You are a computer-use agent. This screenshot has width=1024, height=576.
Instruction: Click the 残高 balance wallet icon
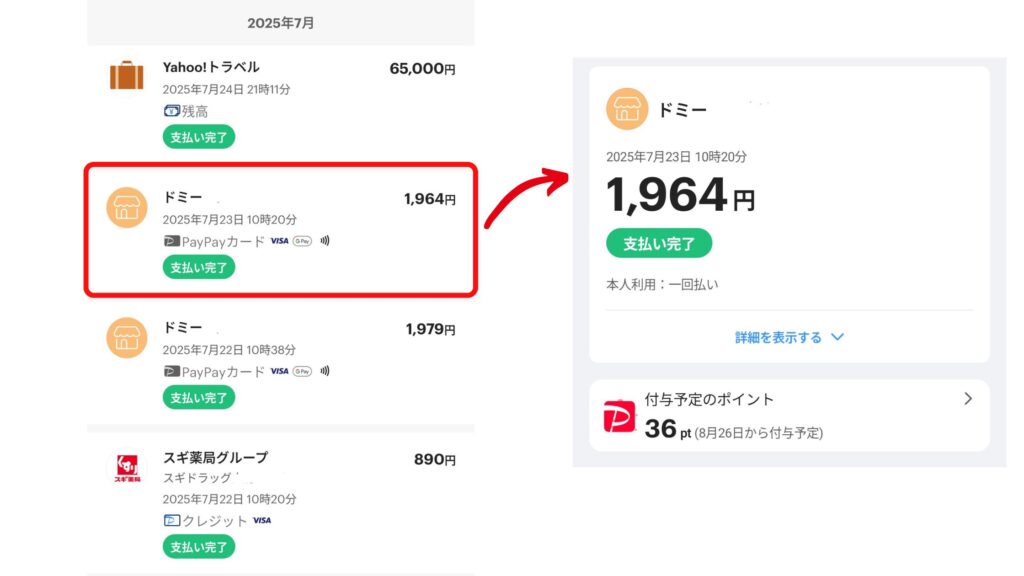coord(171,111)
